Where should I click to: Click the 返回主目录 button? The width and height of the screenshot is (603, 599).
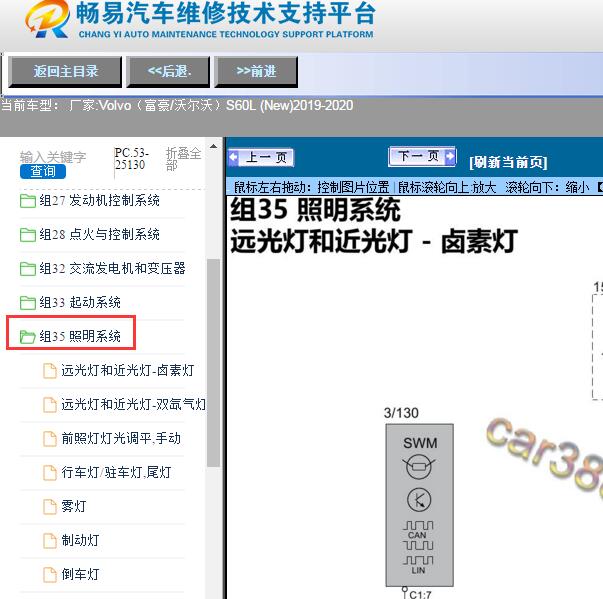coord(65,72)
